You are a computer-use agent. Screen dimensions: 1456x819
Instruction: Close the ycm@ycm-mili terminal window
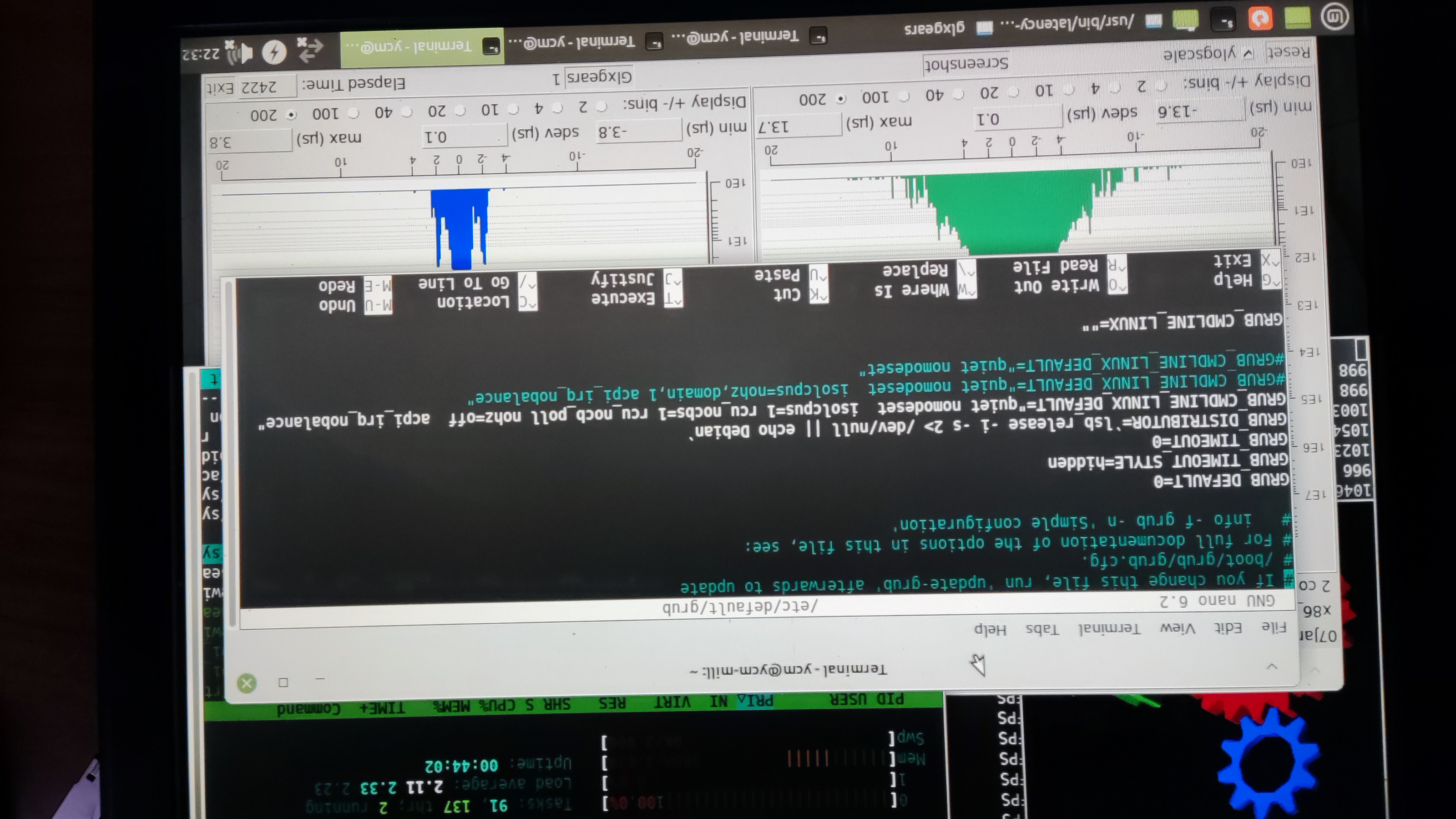pyautogui.click(x=247, y=683)
